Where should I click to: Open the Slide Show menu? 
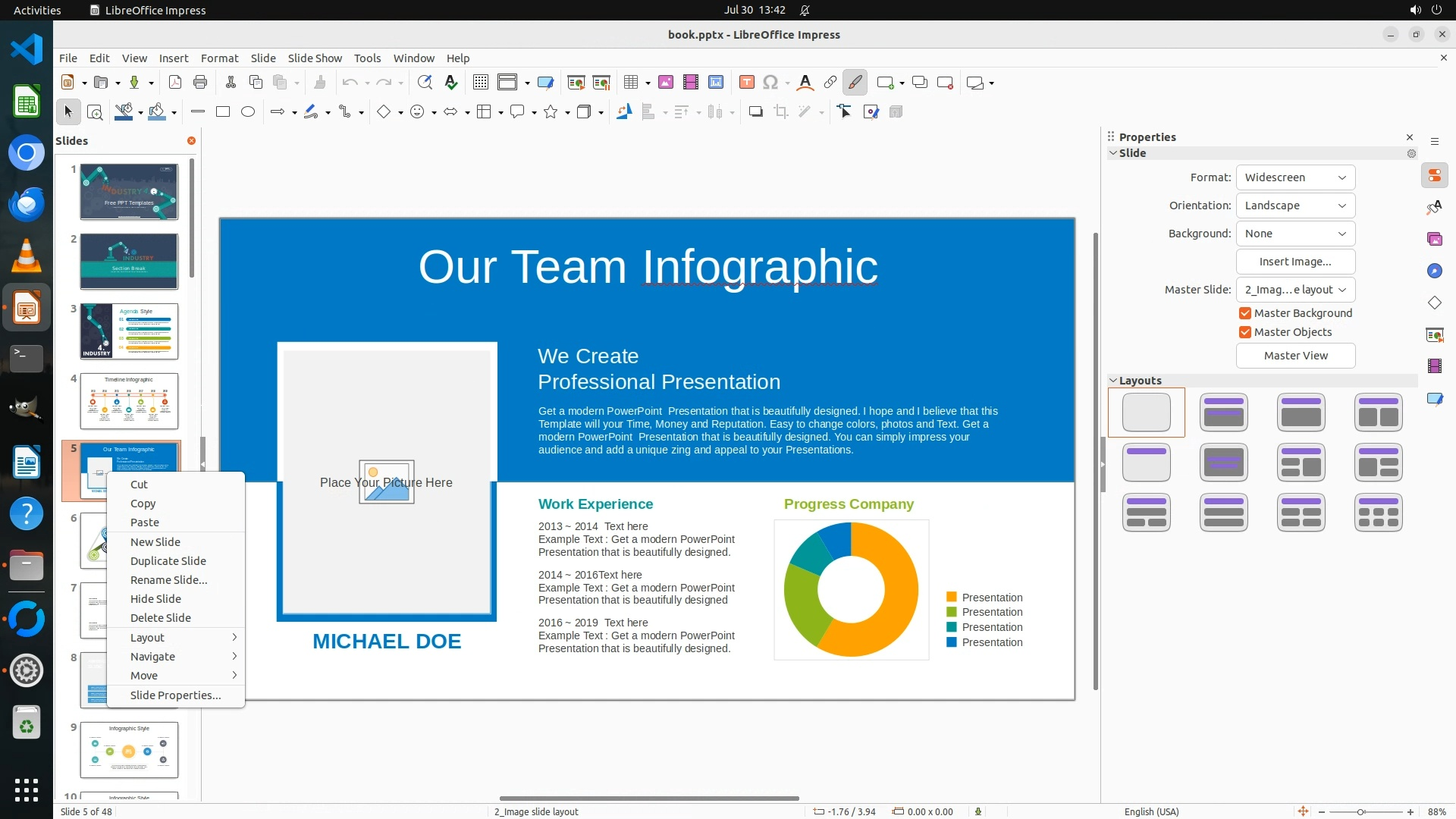click(315, 58)
